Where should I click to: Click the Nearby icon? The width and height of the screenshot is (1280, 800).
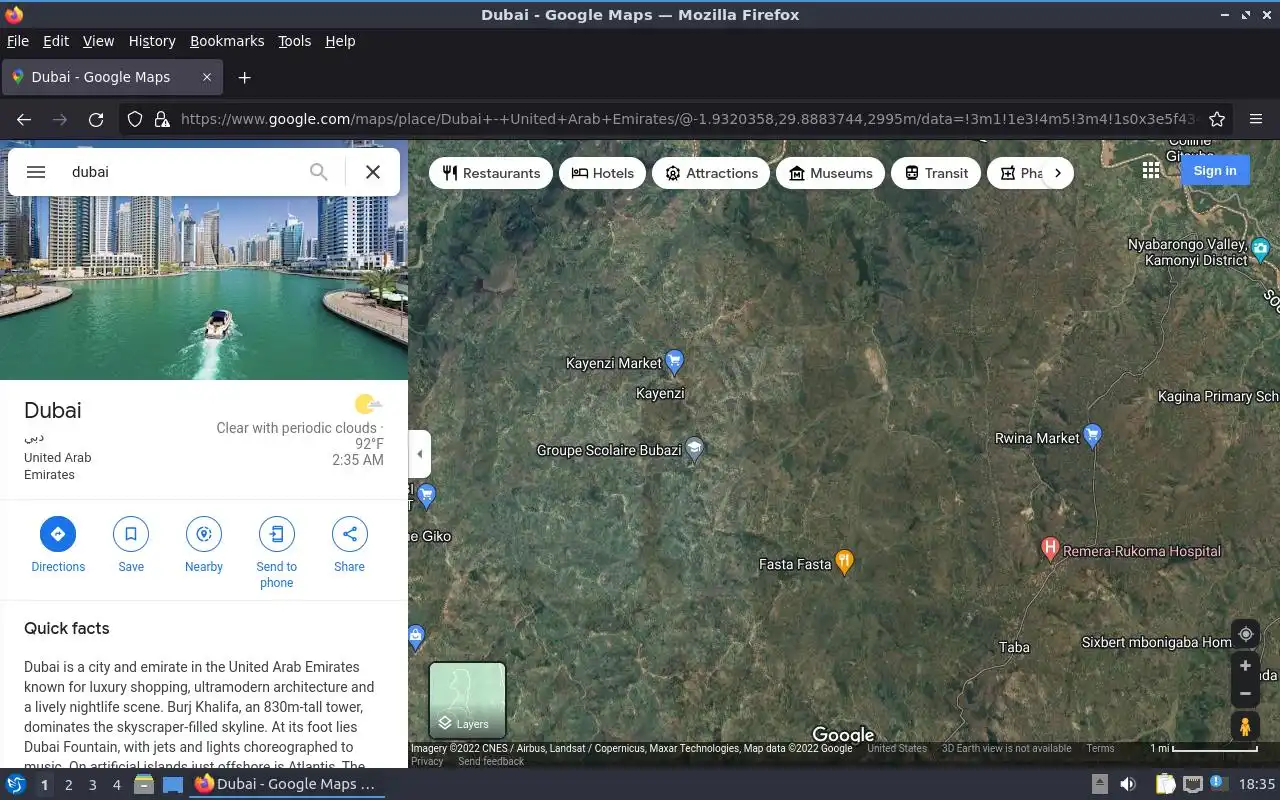(x=204, y=534)
